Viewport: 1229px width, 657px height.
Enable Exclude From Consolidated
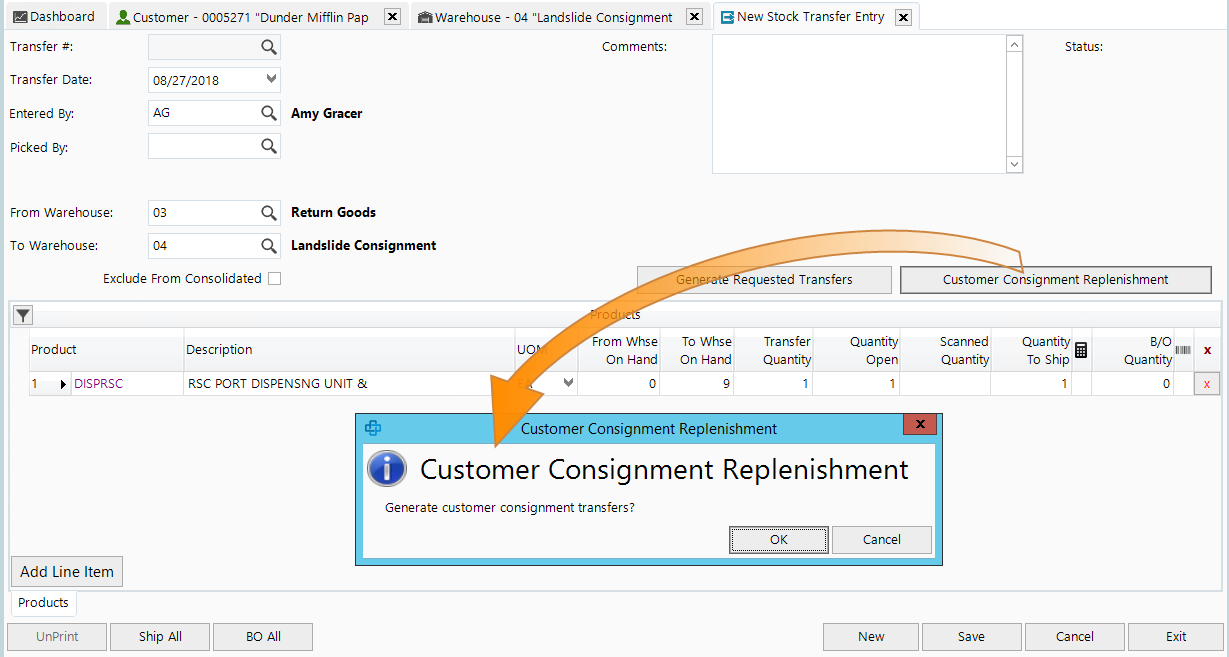(x=274, y=278)
